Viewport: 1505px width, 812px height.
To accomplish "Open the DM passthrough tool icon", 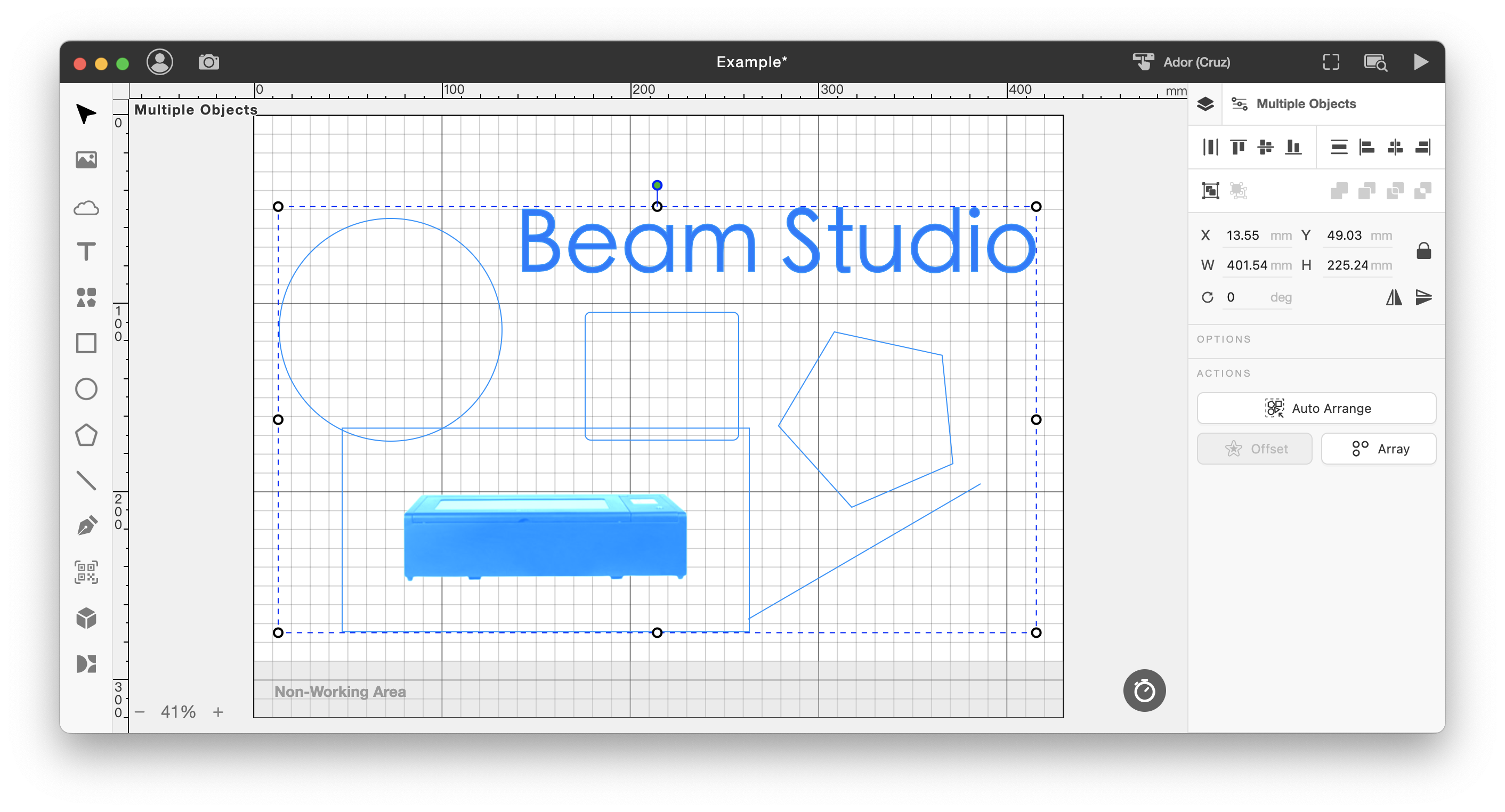I will pos(86,664).
